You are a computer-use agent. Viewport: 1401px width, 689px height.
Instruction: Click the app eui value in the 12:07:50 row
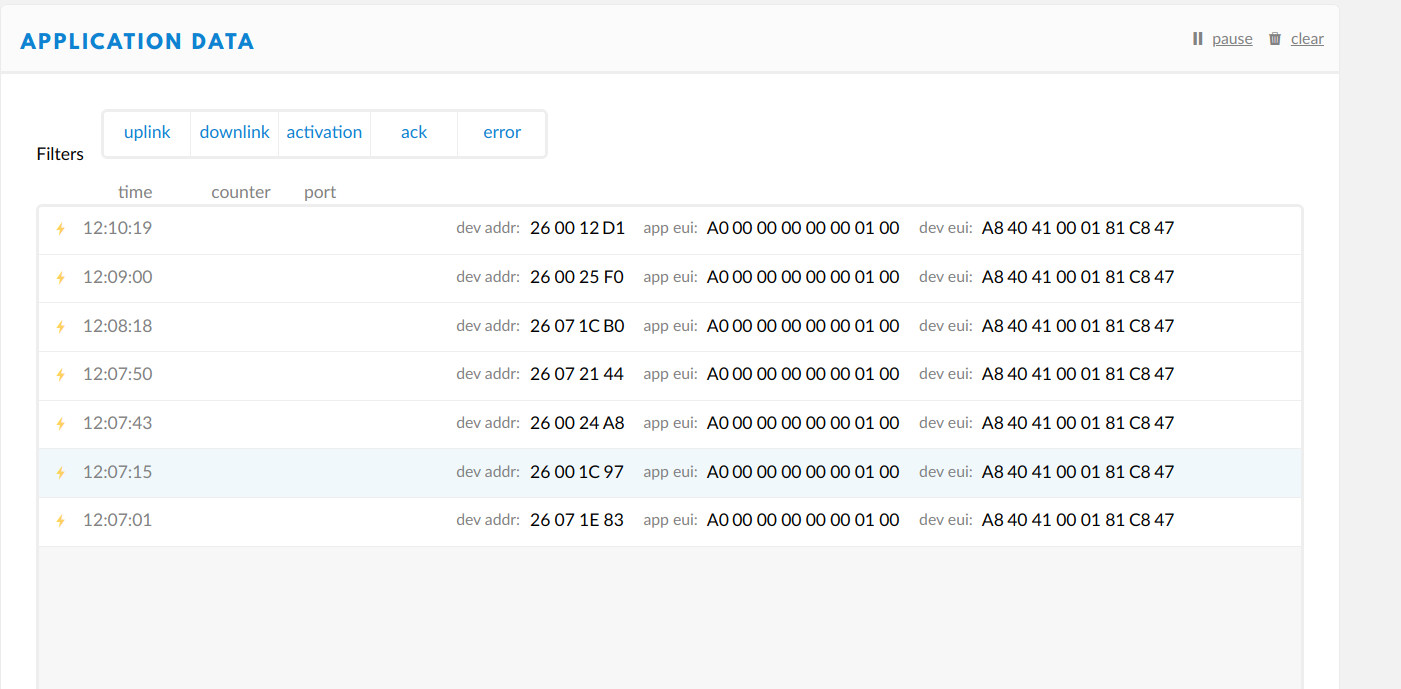803,374
